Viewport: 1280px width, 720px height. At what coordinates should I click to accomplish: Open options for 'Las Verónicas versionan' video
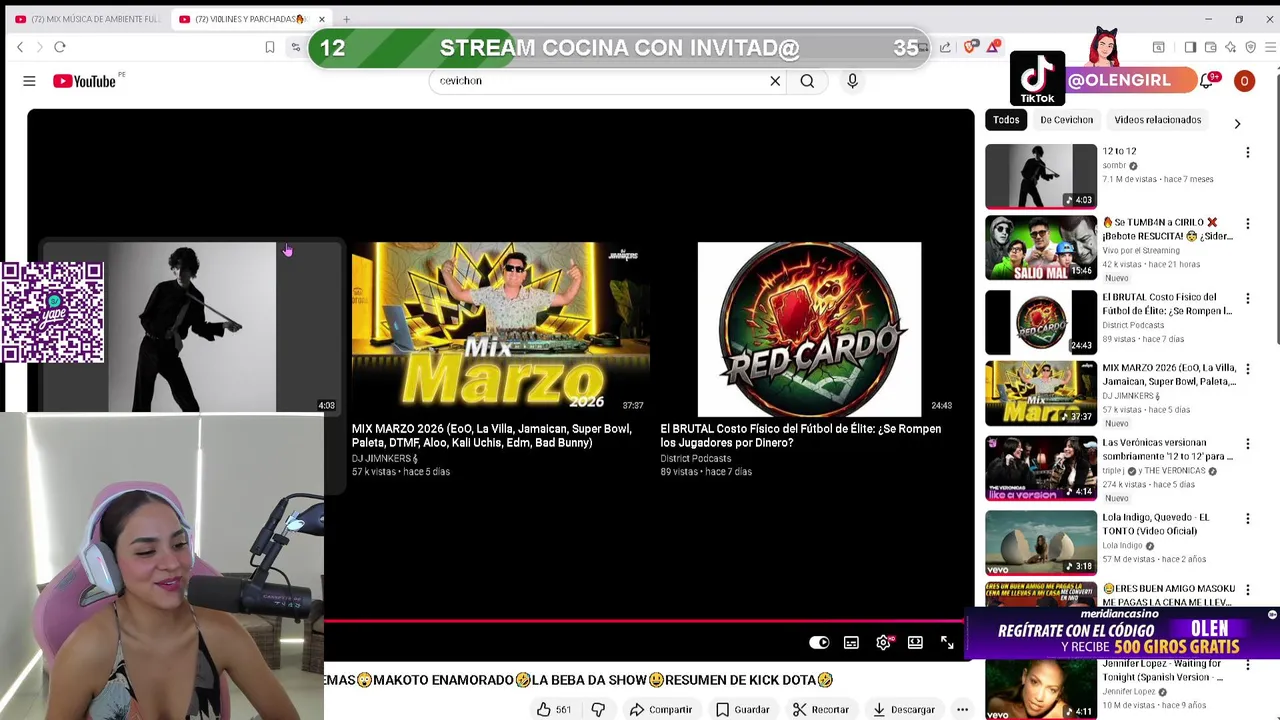pos(1247,444)
